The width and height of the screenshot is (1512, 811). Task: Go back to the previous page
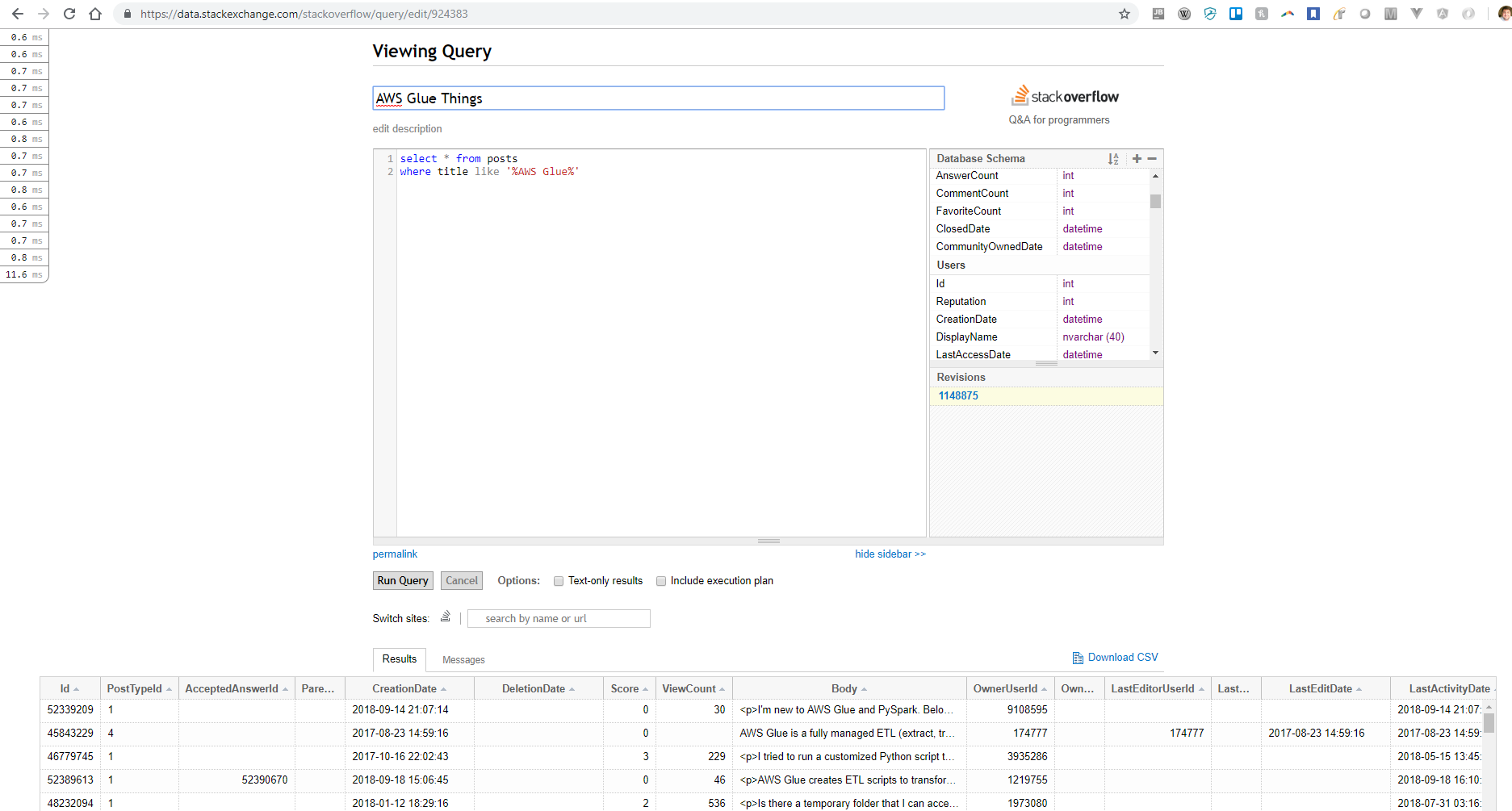coord(18,14)
